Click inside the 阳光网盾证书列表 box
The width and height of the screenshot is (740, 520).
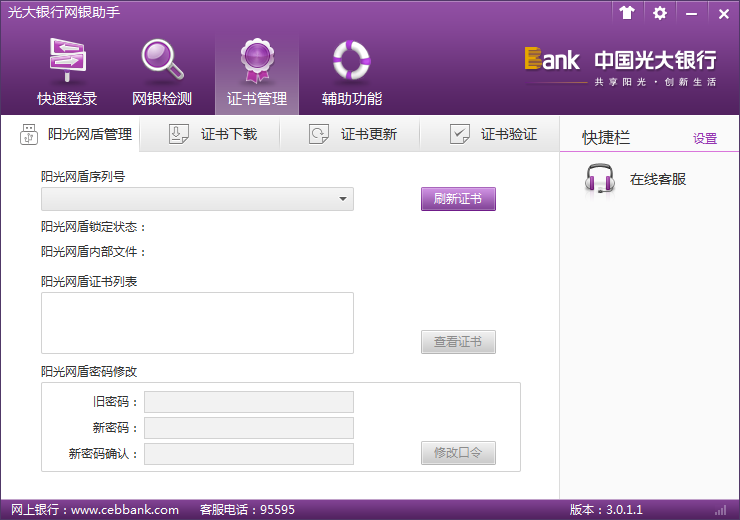[x=197, y=322]
